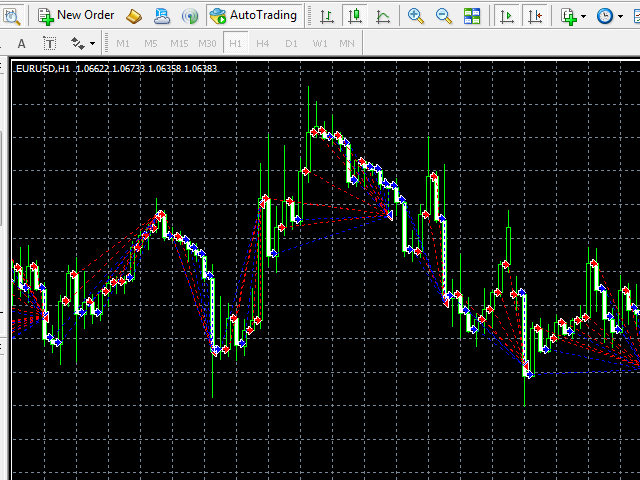
Task: Open the indicators list dropdown
Action: [573, 15]
